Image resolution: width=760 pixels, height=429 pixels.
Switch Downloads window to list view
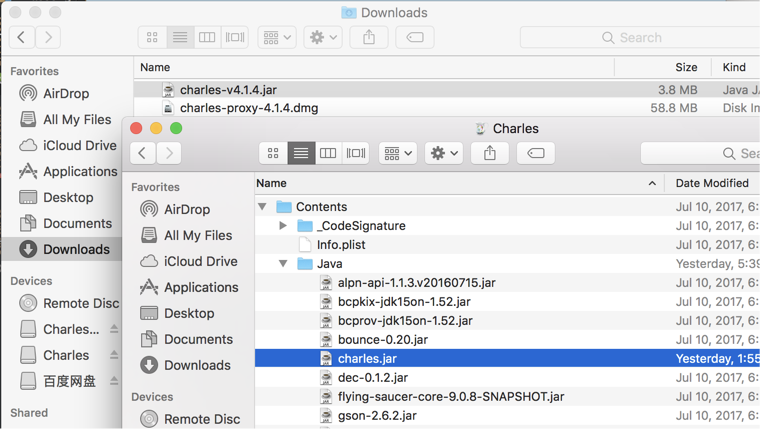(180, 37)
